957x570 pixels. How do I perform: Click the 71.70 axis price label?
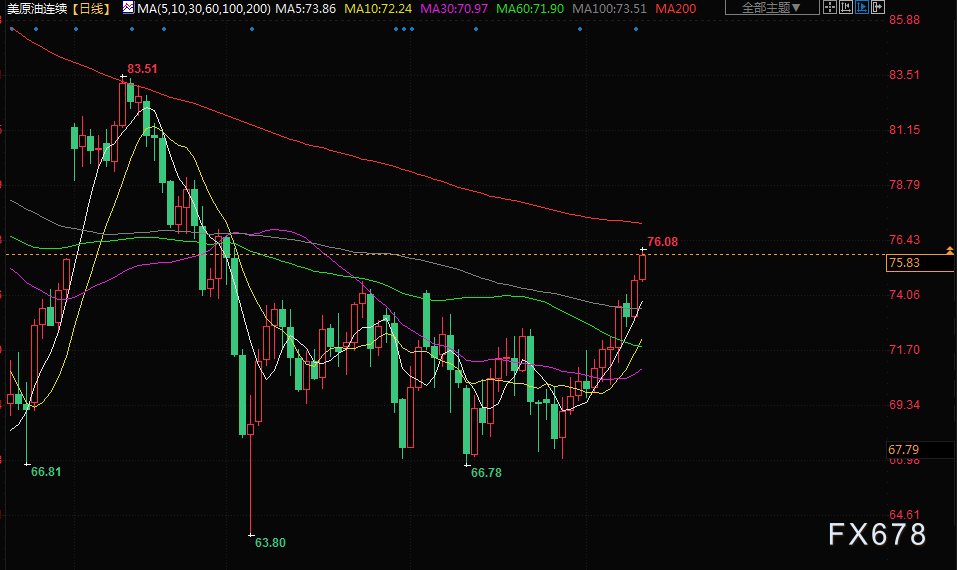[x=905, y=350]
